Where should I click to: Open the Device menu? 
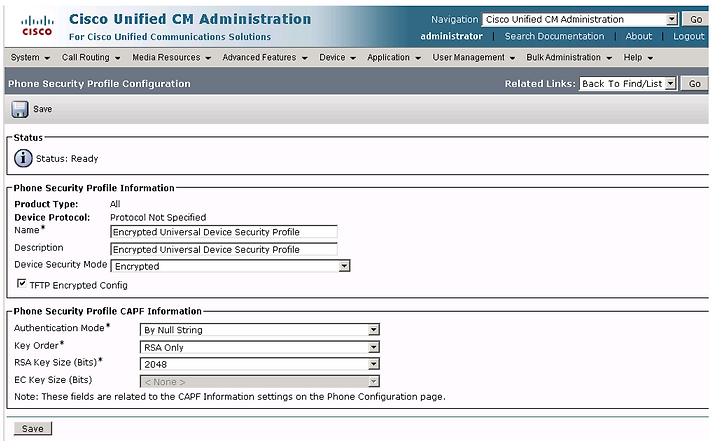338,57
